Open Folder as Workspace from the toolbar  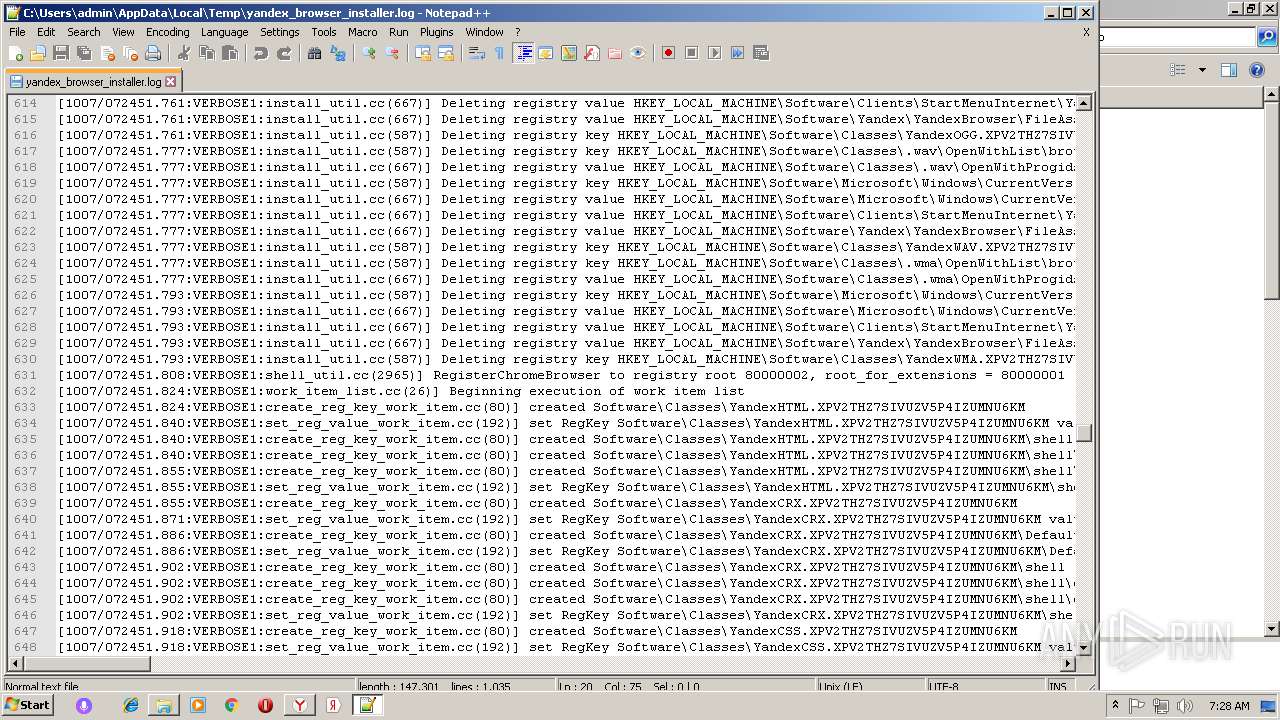[x=614, y=53]
